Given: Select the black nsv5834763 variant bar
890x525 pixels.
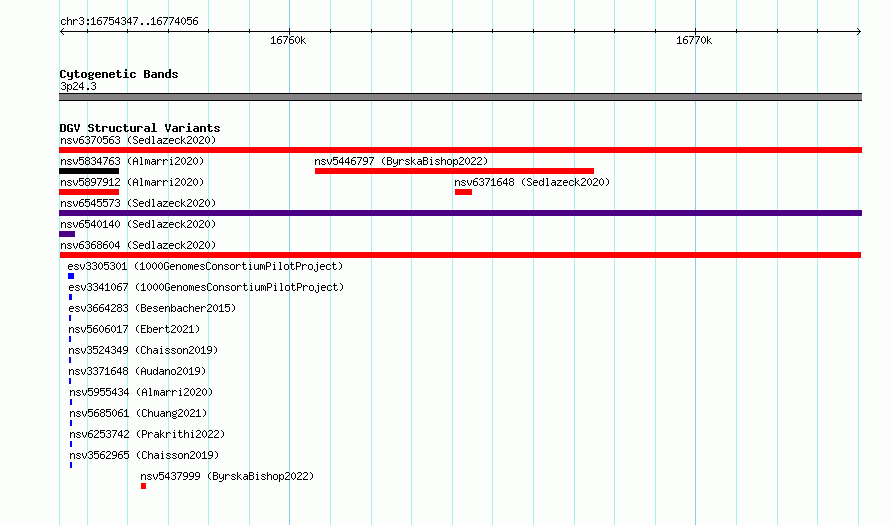Looking at the screenshot, I should [89, 171].
